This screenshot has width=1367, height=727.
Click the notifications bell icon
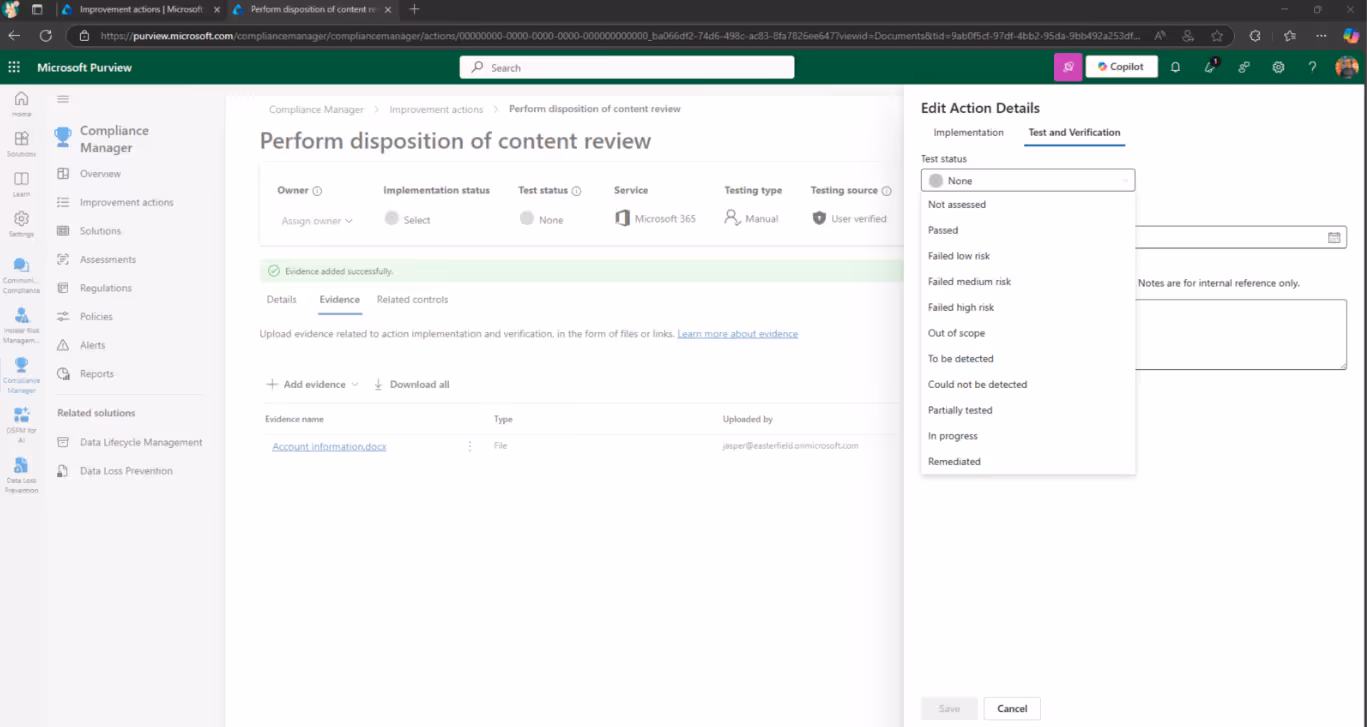click(x=1176, y=67)
